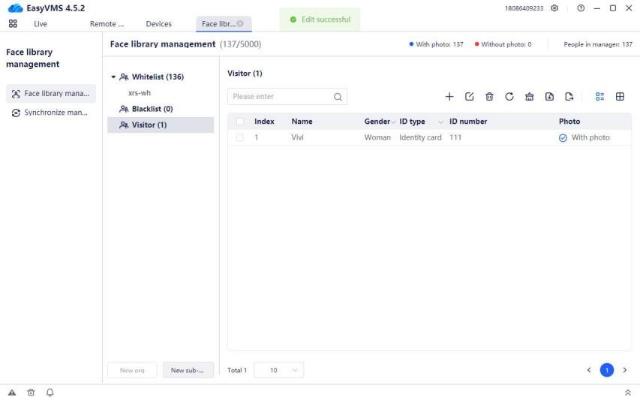
Task: Switch to list view layout
Action: point(600,97)
